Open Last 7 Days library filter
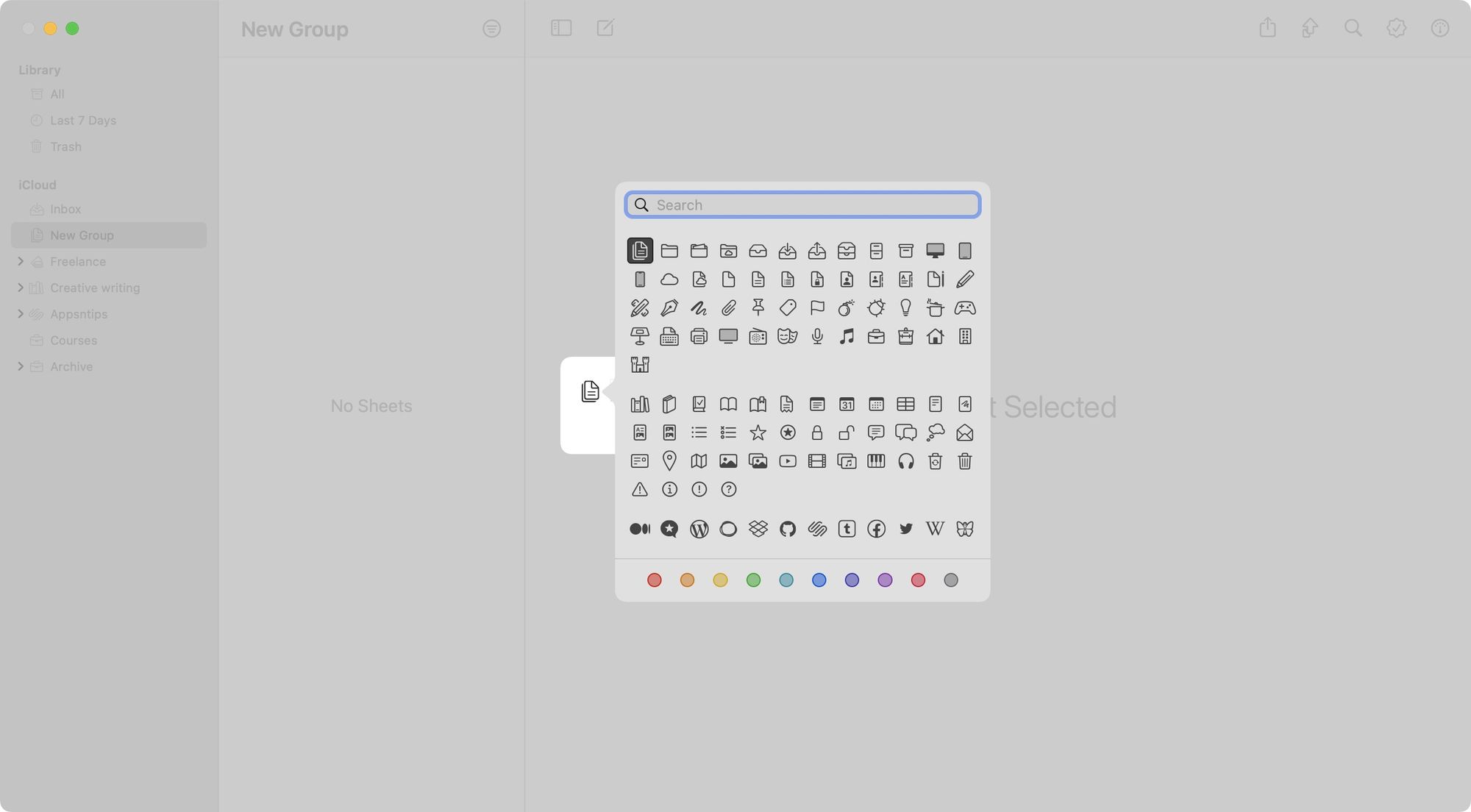 point(82,120)
